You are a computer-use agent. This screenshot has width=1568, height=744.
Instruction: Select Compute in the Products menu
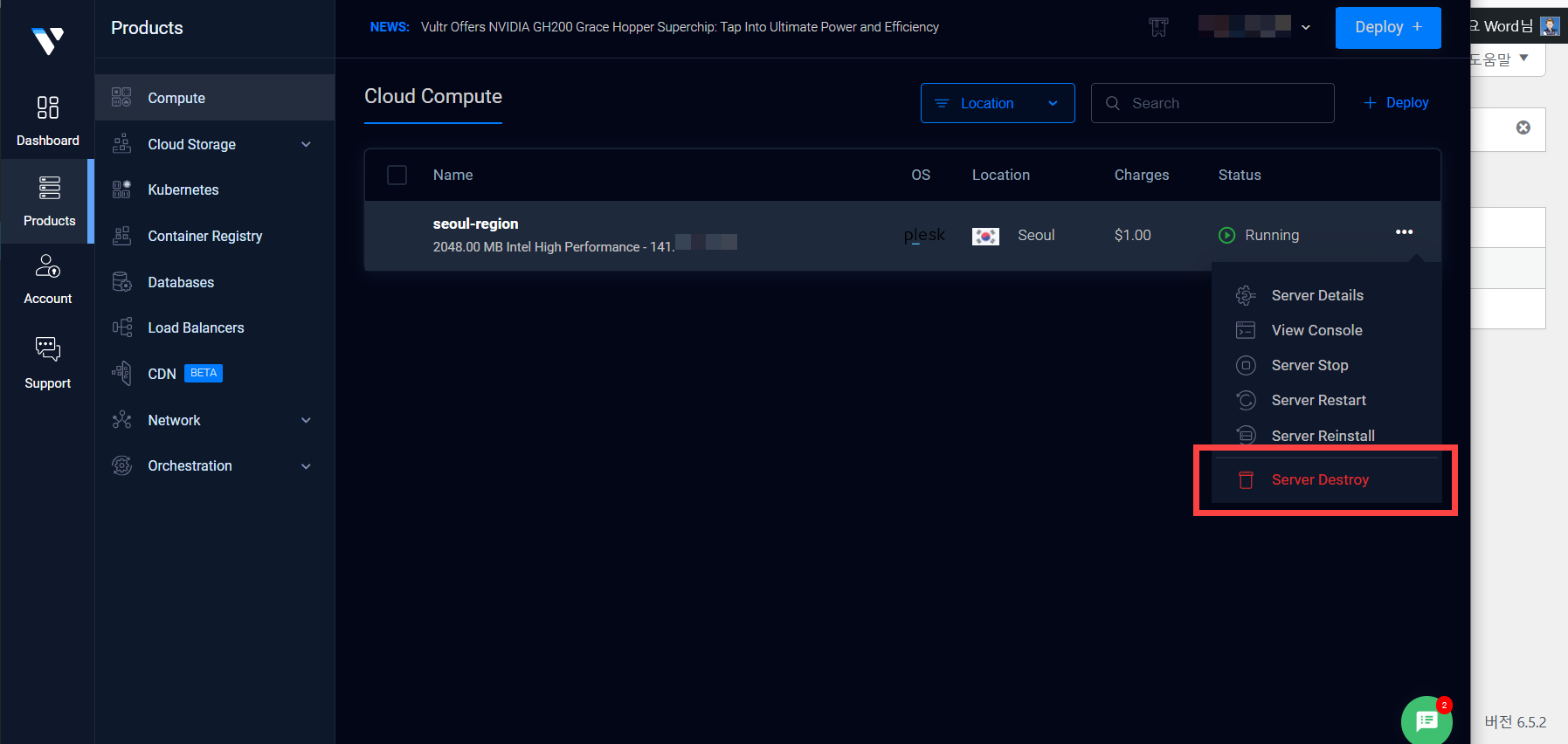(215, 98)
